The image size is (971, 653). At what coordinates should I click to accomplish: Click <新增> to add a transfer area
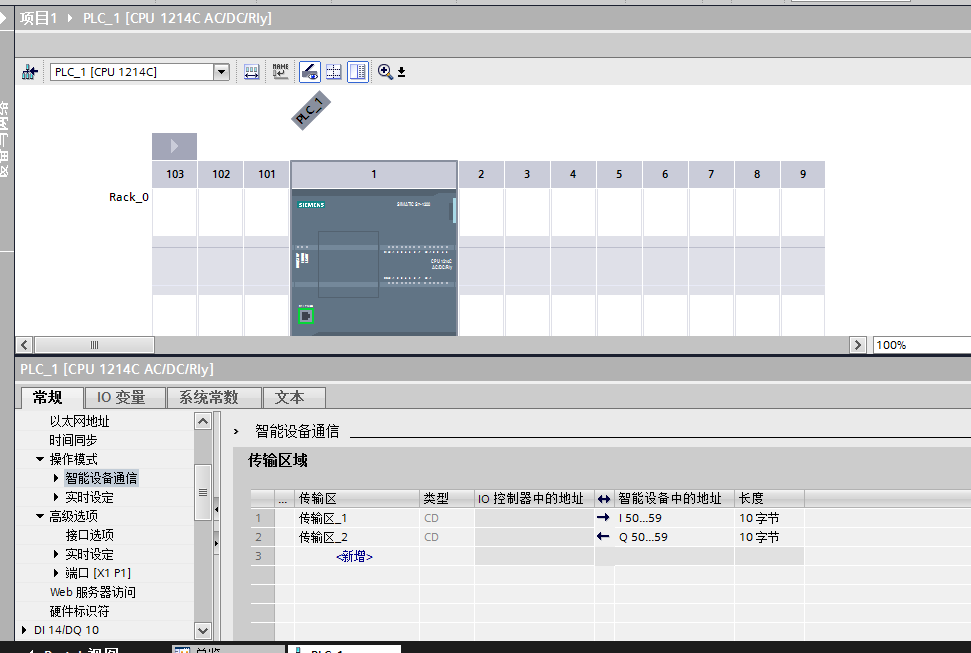point(354,556)
